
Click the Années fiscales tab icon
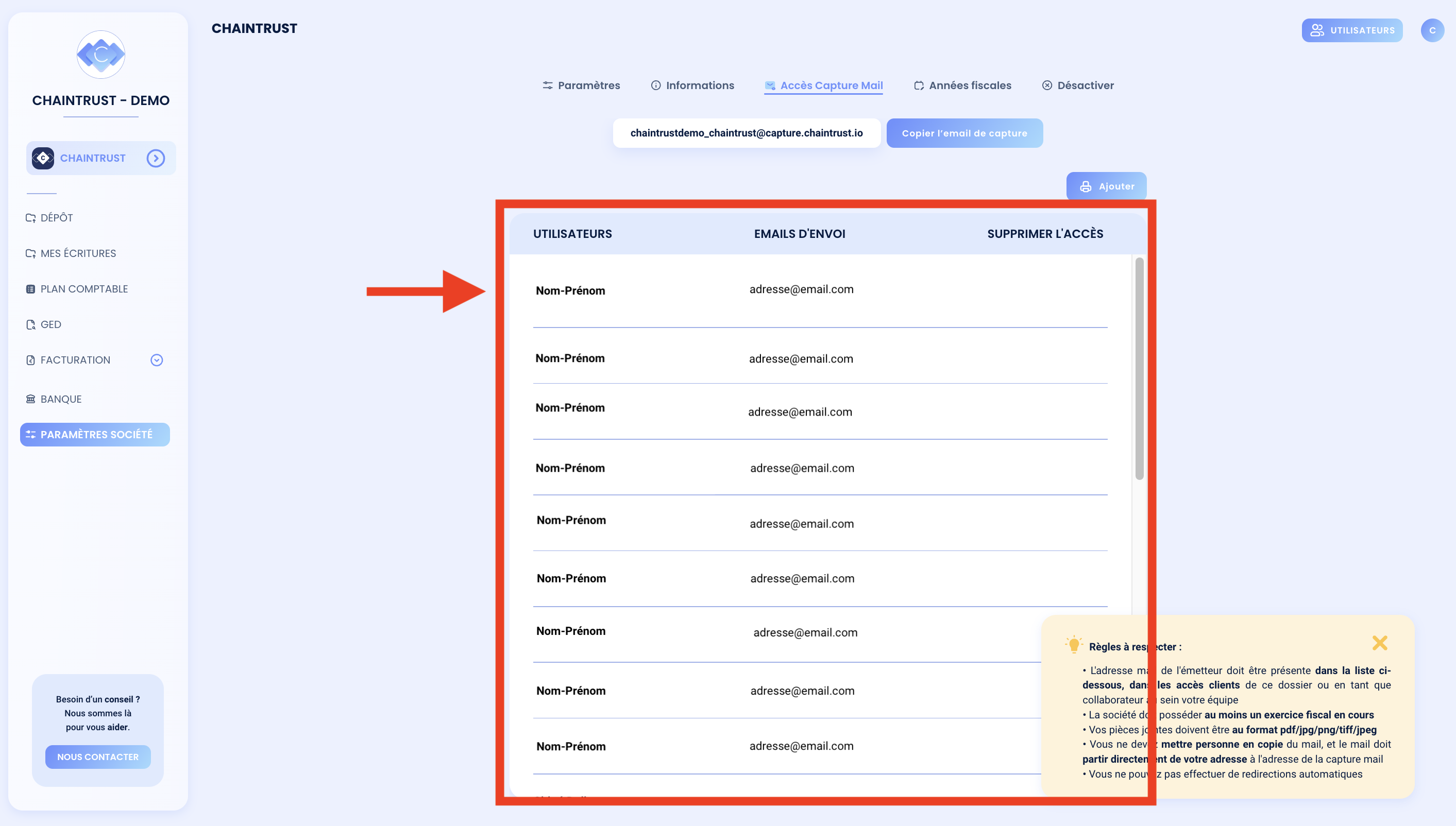pyautogui.click(x=919, y=85)
